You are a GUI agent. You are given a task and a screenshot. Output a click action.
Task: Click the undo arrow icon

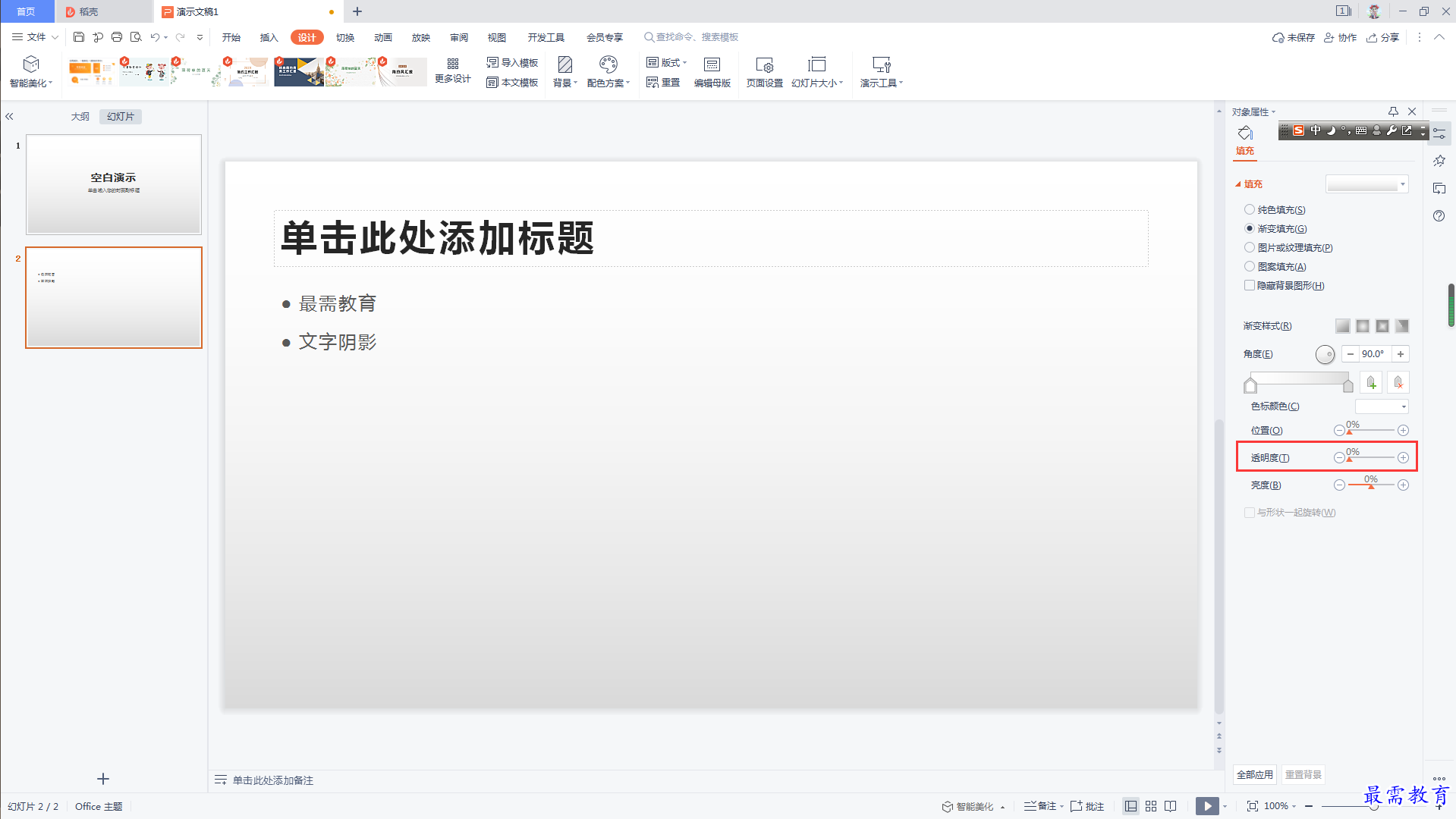(x=155, y=36)
